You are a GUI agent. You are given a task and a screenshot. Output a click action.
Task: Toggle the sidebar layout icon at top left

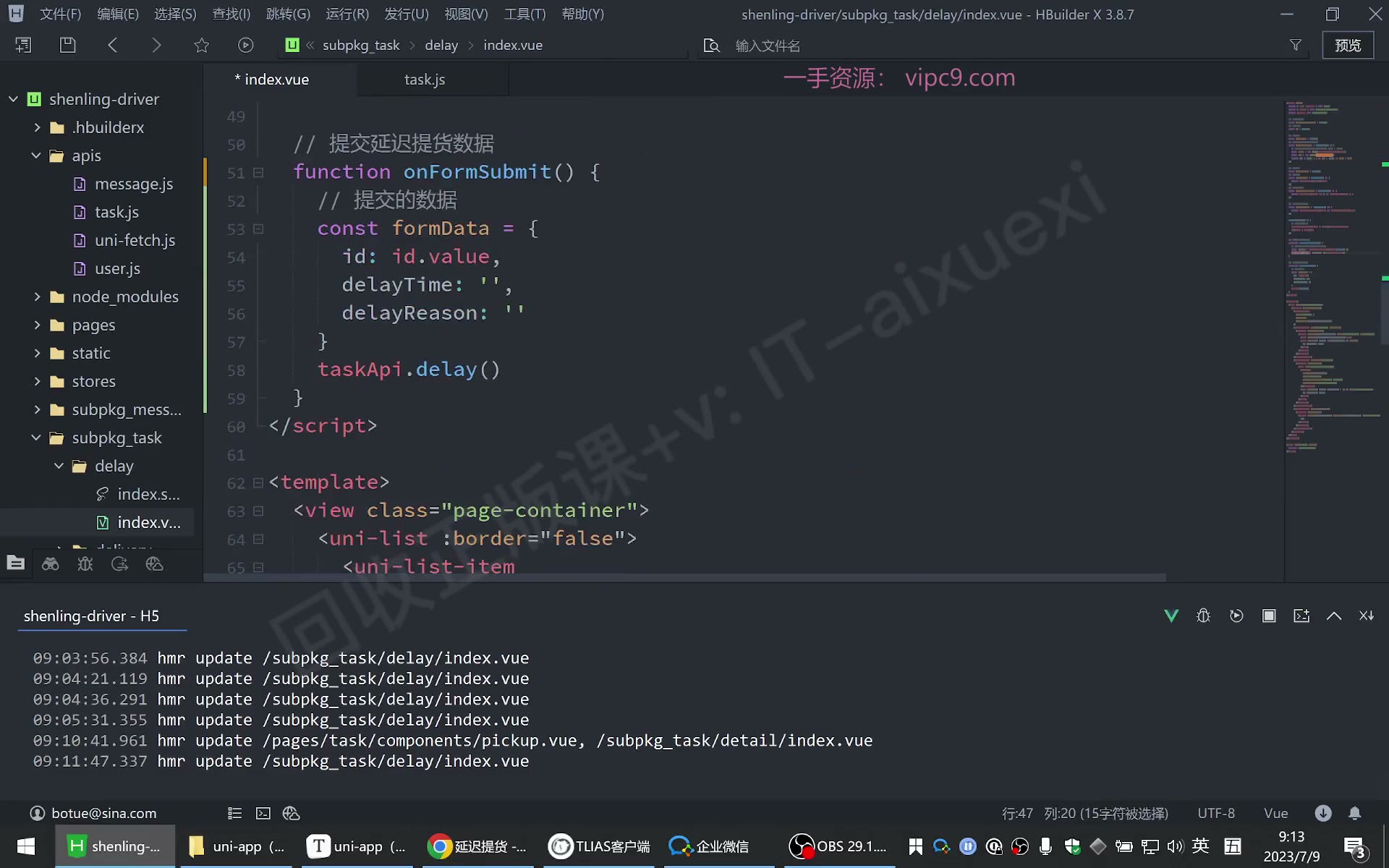click(23, 45)
